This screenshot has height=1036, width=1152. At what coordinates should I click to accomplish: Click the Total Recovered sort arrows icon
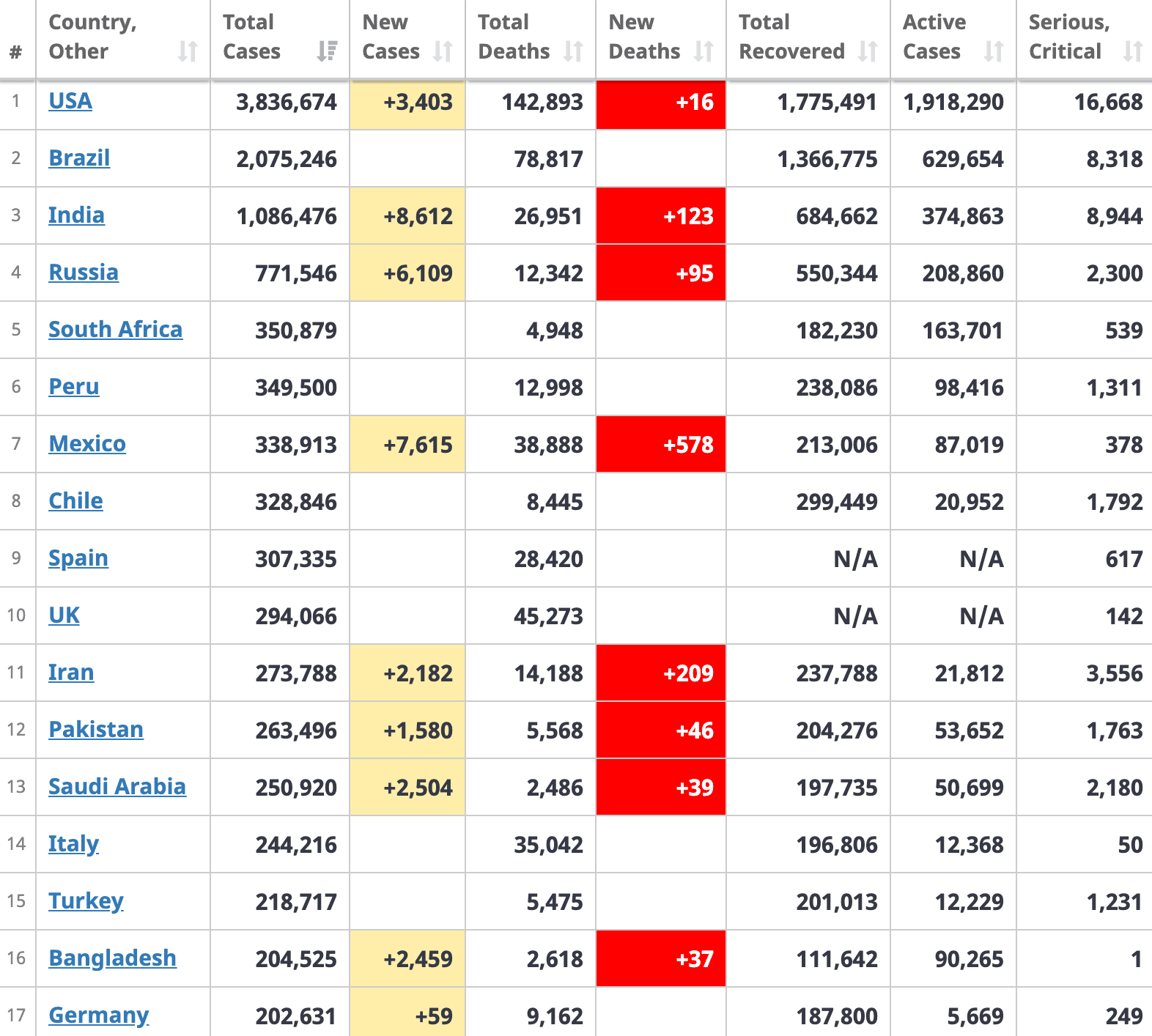868,51
